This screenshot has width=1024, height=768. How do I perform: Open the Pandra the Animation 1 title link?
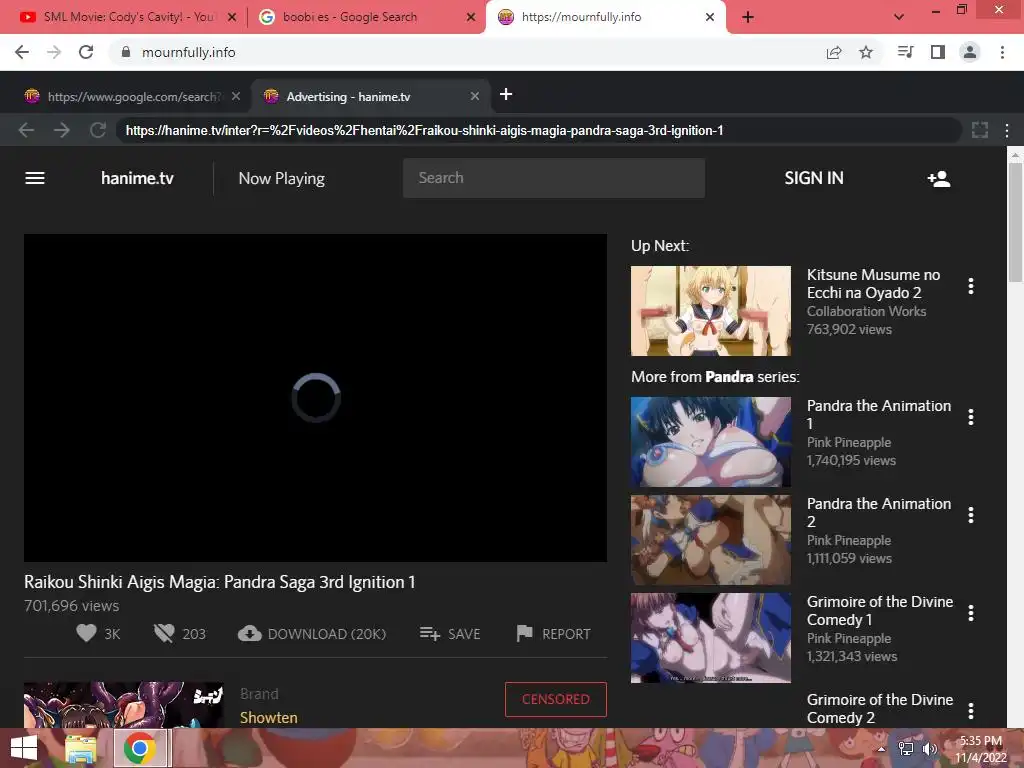click(878, 415)
